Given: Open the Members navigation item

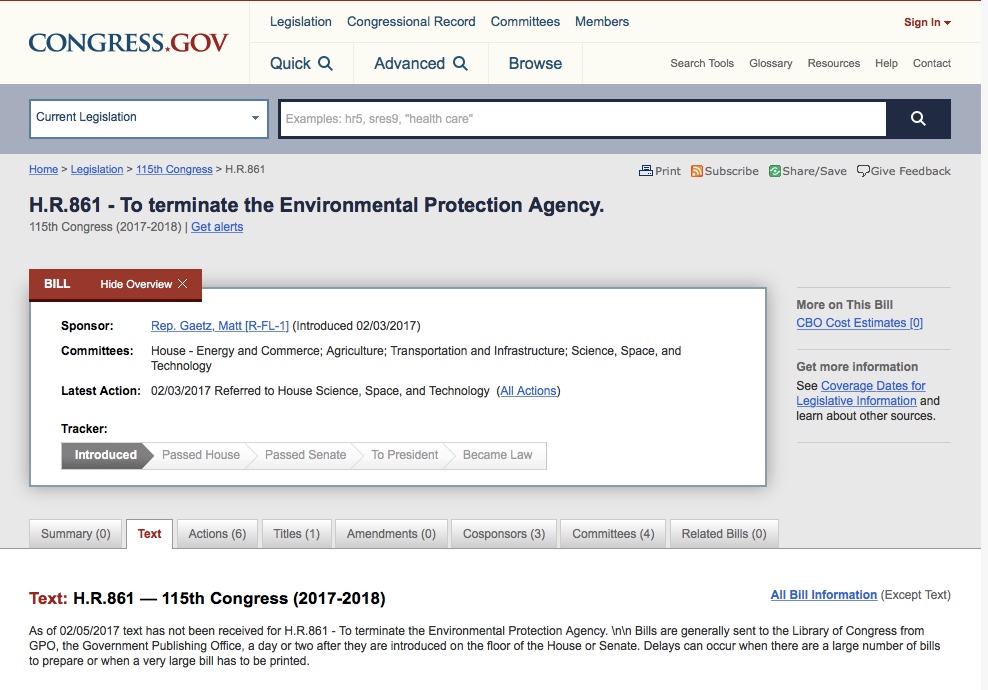Looking at the screenshot, I should (602, 21).
